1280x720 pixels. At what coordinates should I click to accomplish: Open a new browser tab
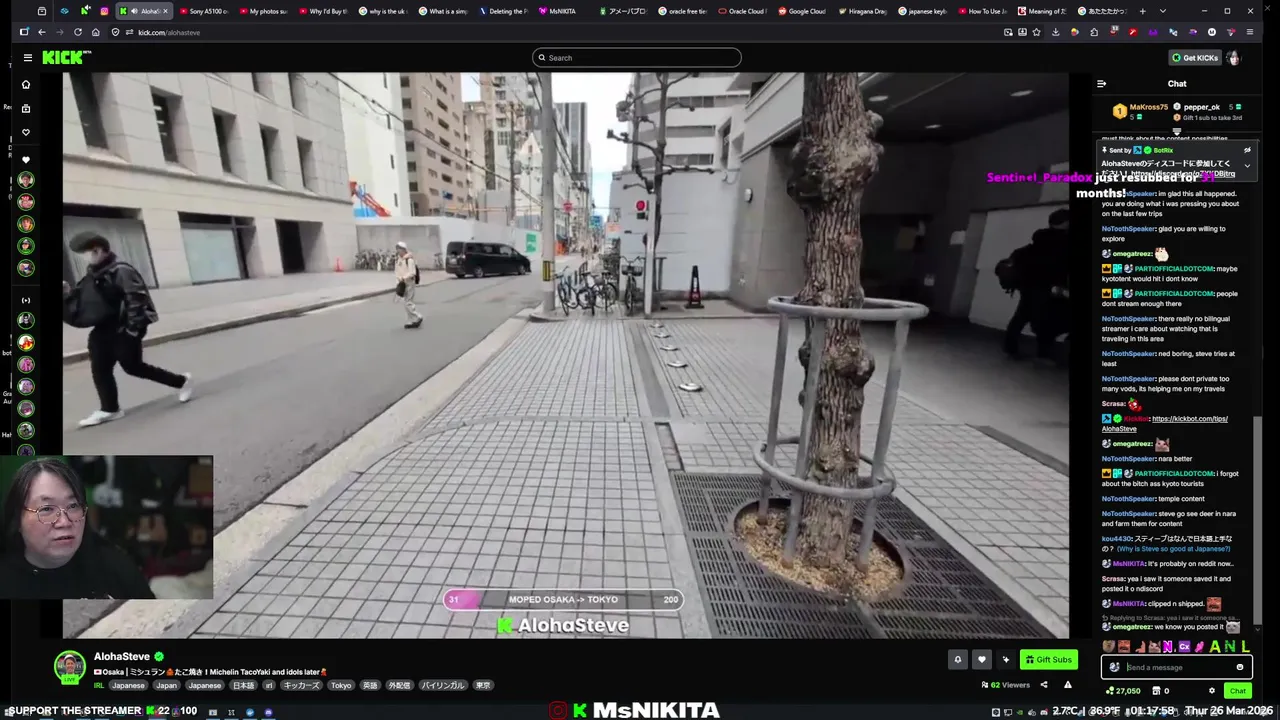click(x=1142, y=11)
